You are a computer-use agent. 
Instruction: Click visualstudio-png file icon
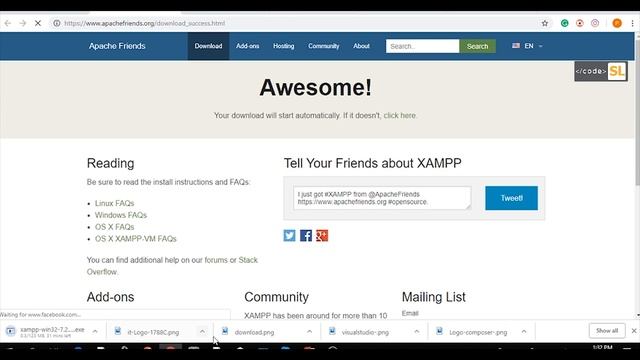click(x=332, y=331)
